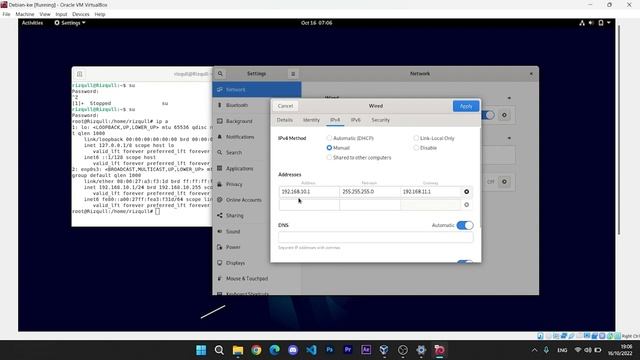The image size is (640, 360).
Task: Open the VirtualBox Devices menu
Action: 80,14
